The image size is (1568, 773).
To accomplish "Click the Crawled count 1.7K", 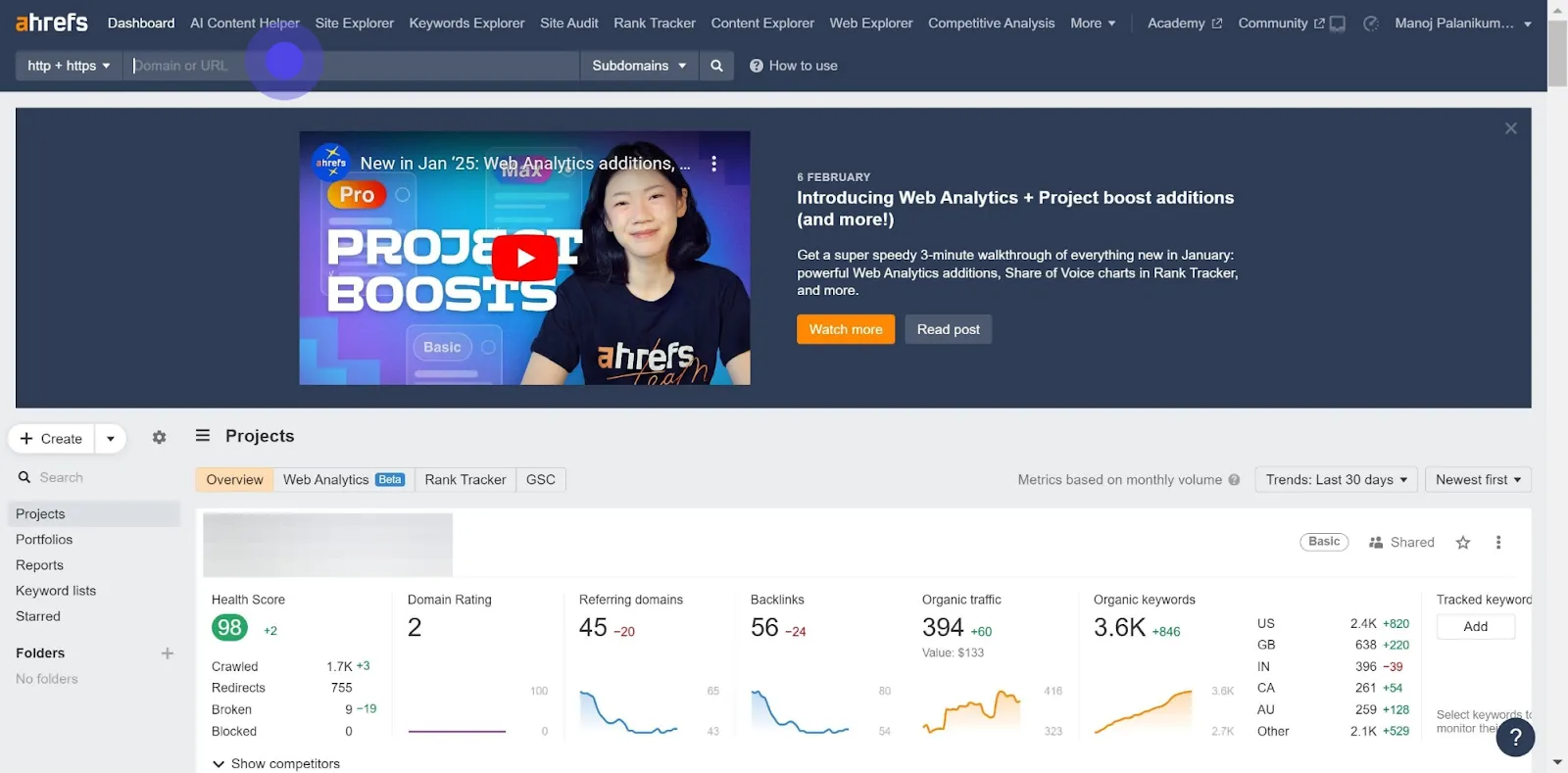I will click(339, 666).
